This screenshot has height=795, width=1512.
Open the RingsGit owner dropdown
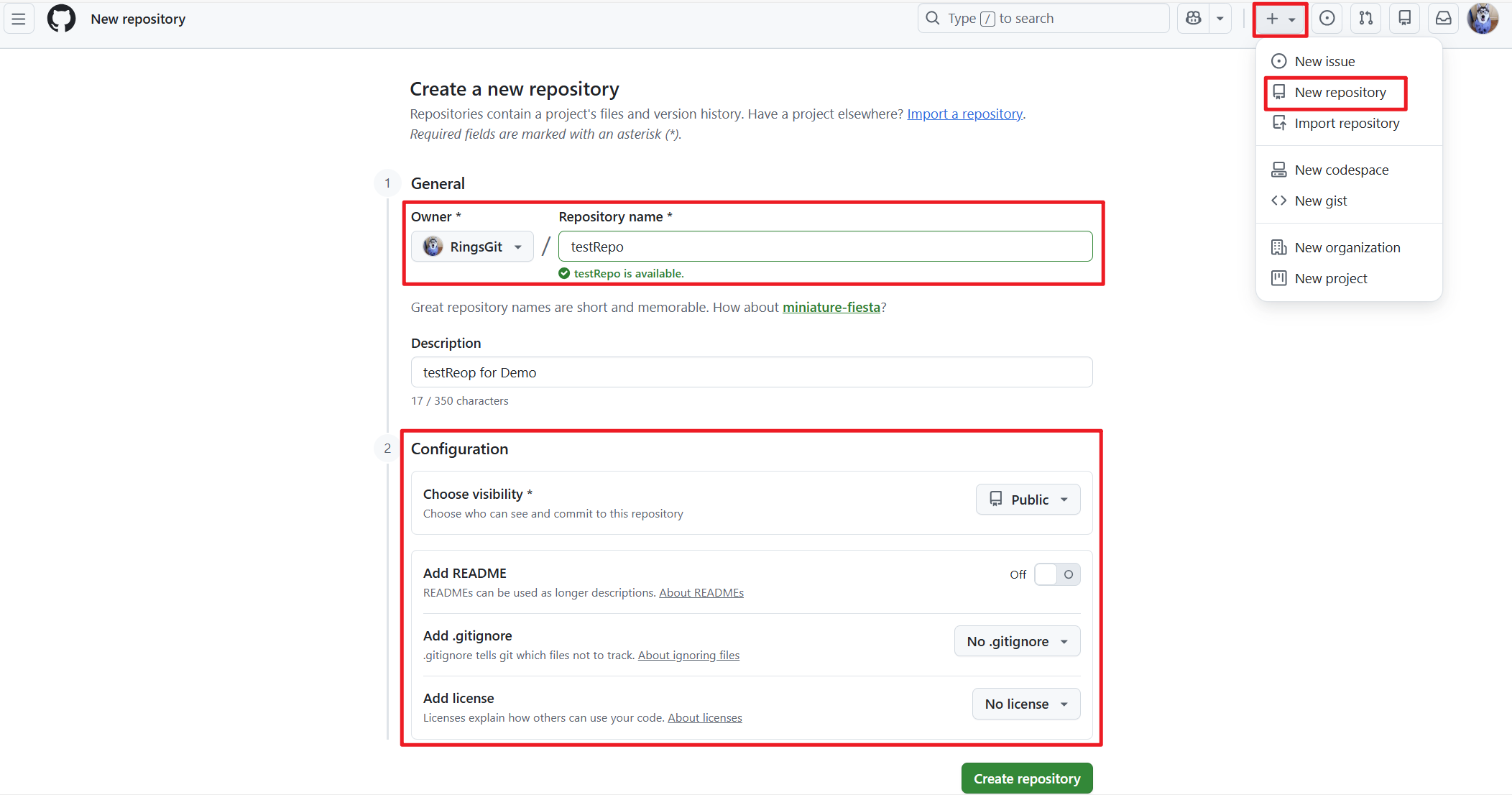[x=472, y=246]
